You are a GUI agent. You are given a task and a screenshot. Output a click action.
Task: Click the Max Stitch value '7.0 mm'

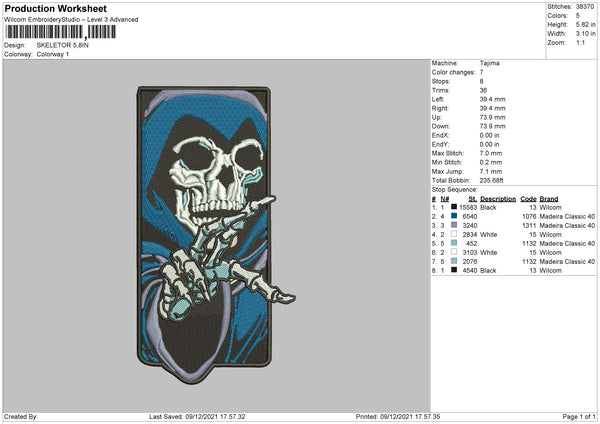pyautogui.click(x=491, y=153)
